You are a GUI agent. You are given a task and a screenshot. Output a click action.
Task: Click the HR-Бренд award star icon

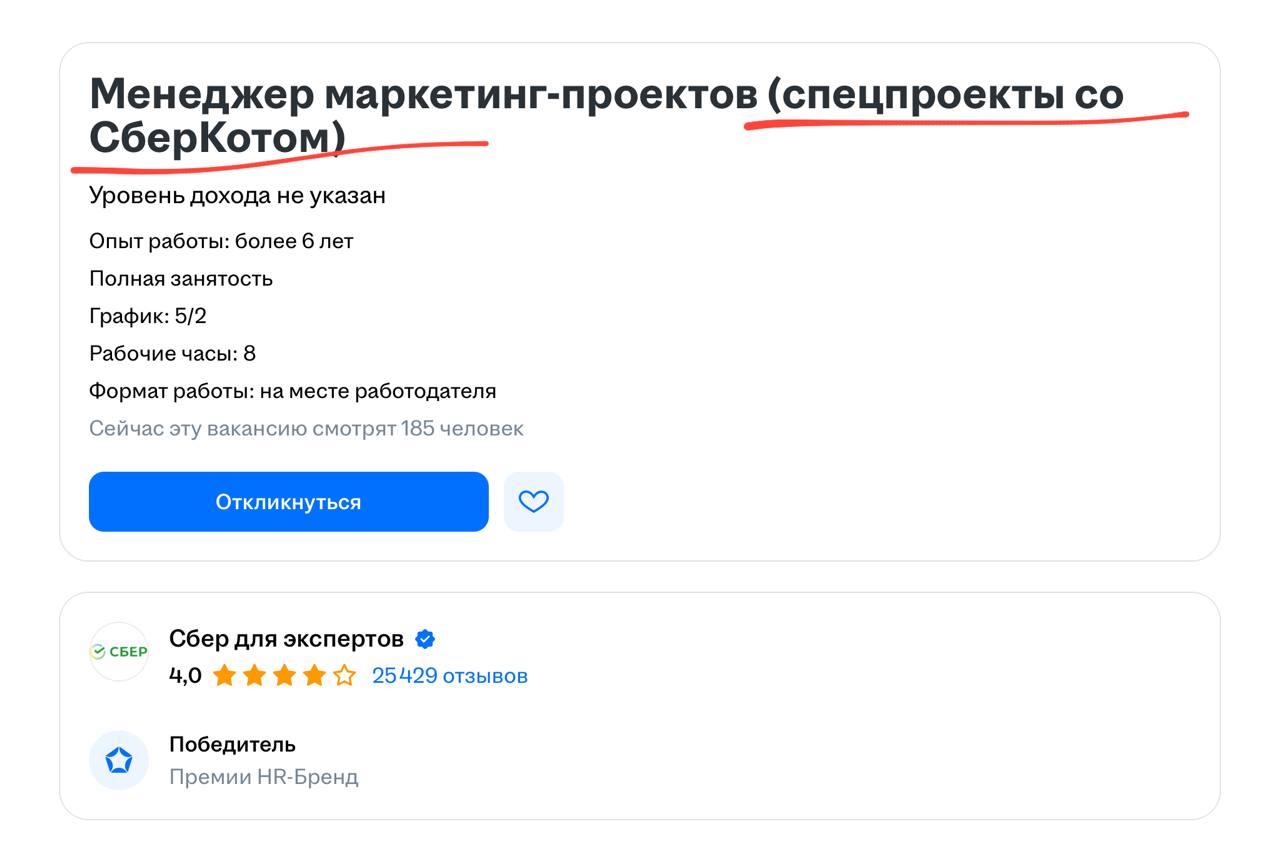119,761
